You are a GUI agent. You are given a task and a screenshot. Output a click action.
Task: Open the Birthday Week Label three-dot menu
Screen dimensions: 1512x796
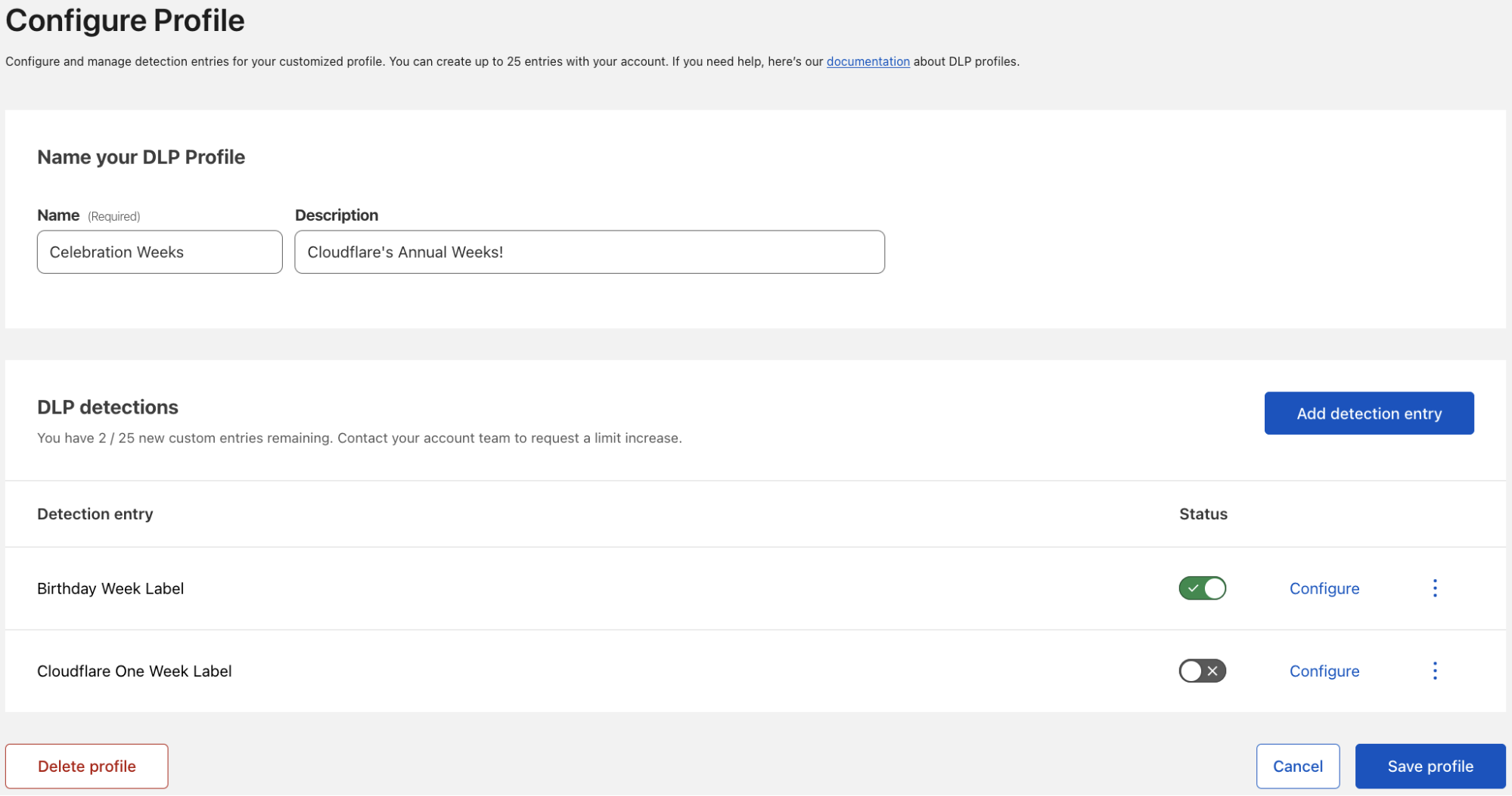tap(1434, 588)
